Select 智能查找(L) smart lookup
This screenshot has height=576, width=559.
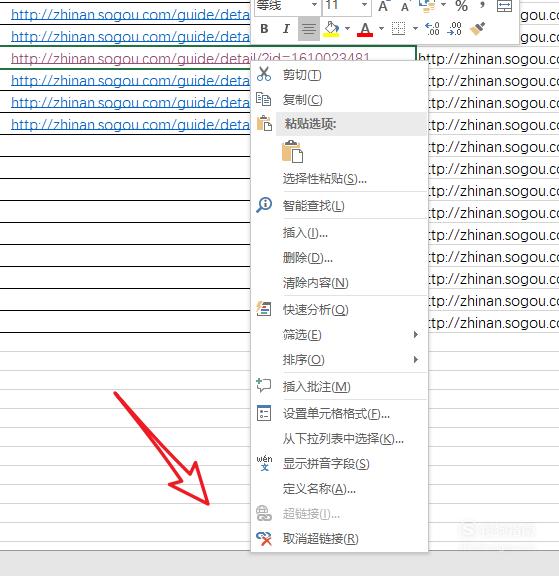click(339, 206)
